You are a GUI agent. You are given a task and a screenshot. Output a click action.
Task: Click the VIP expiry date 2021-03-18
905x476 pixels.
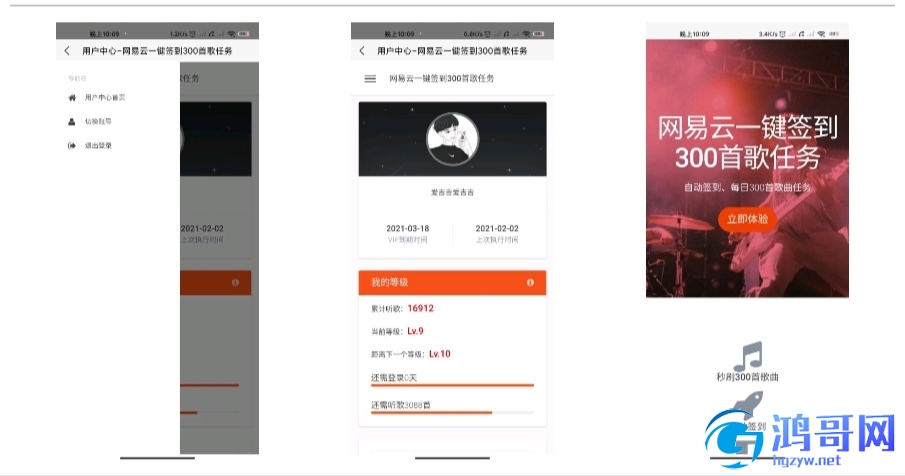tap(407, 228)
